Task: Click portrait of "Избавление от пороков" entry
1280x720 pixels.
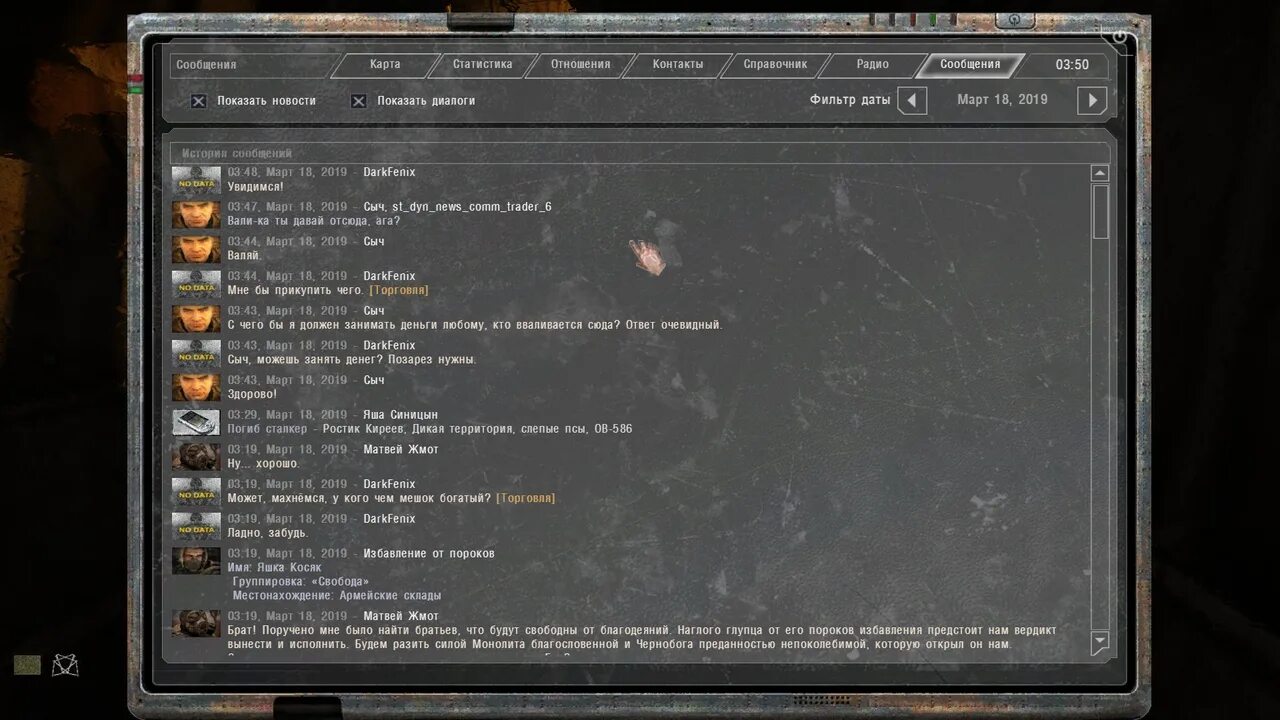Action: (196, 561)
